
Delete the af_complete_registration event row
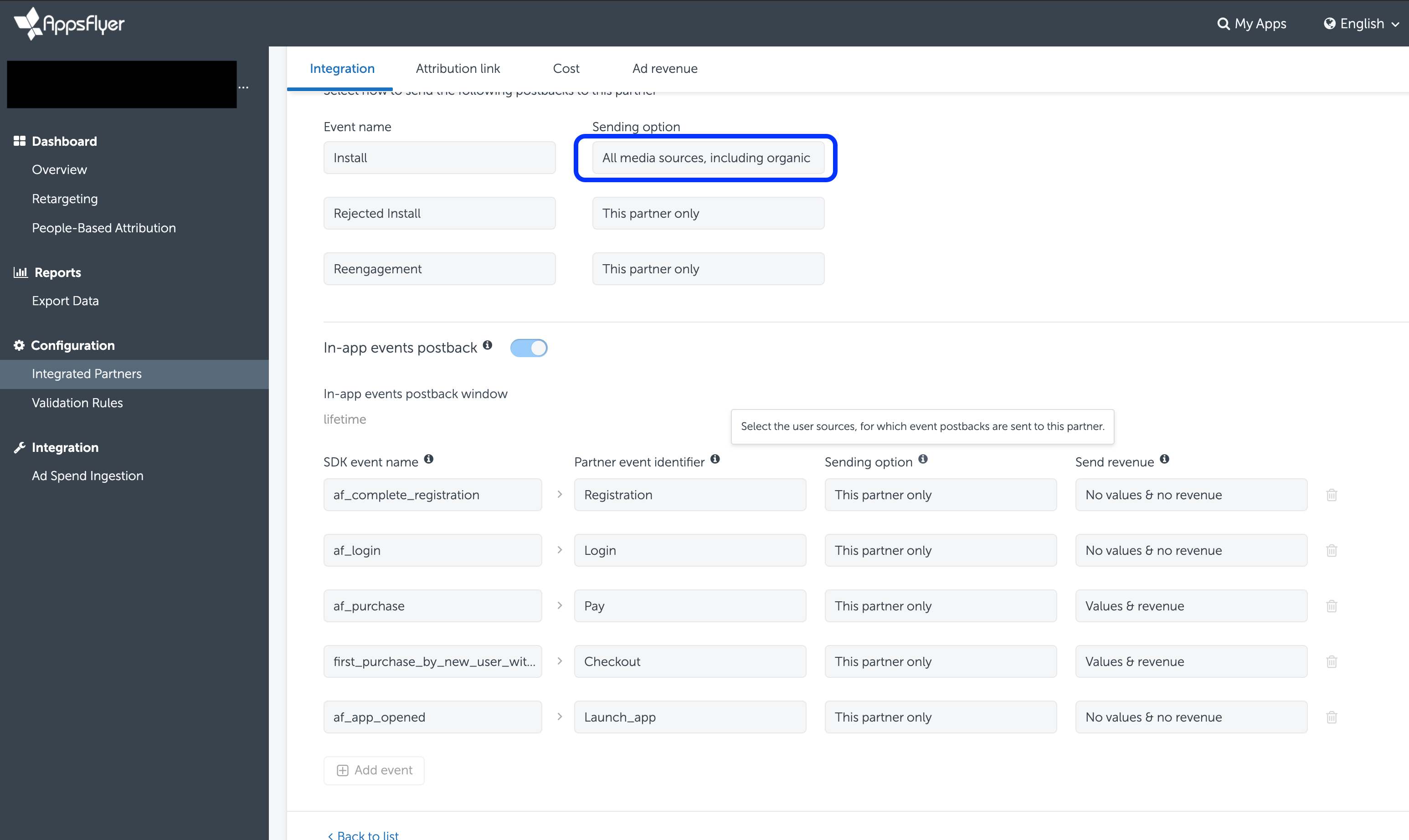click(1332, 495)
